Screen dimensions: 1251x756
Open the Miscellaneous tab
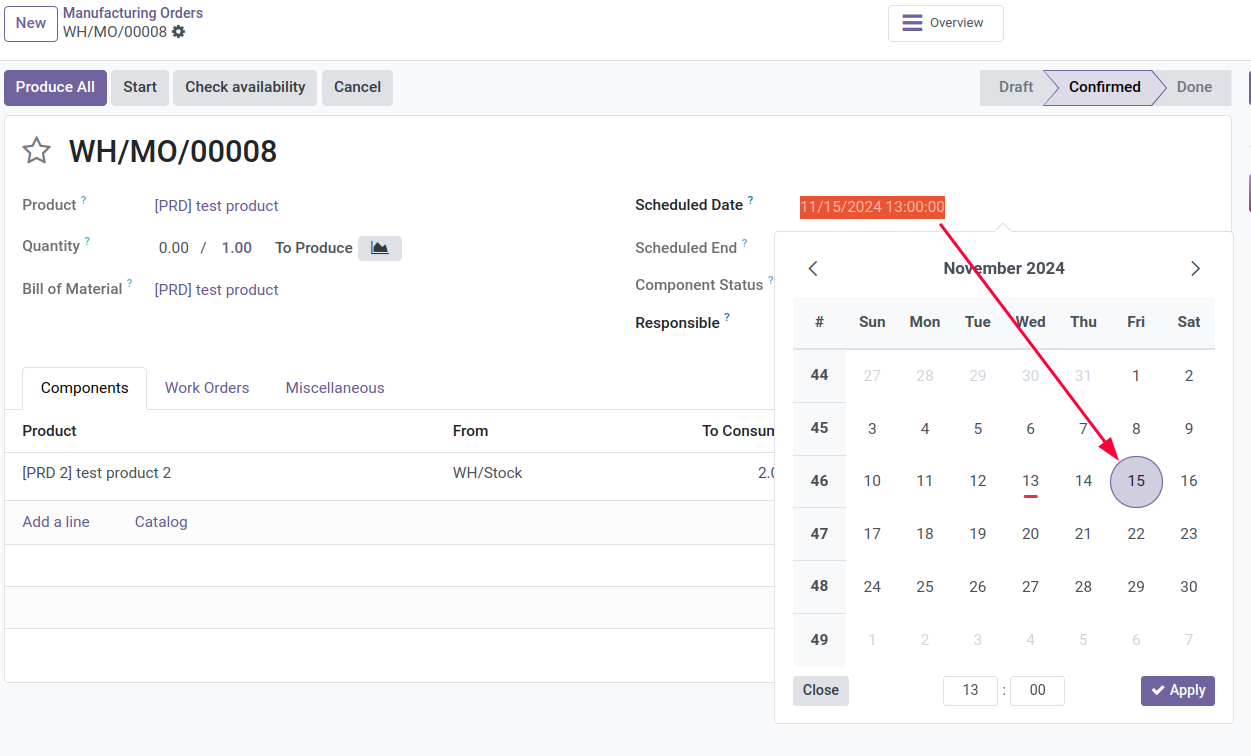pos(335,388)
